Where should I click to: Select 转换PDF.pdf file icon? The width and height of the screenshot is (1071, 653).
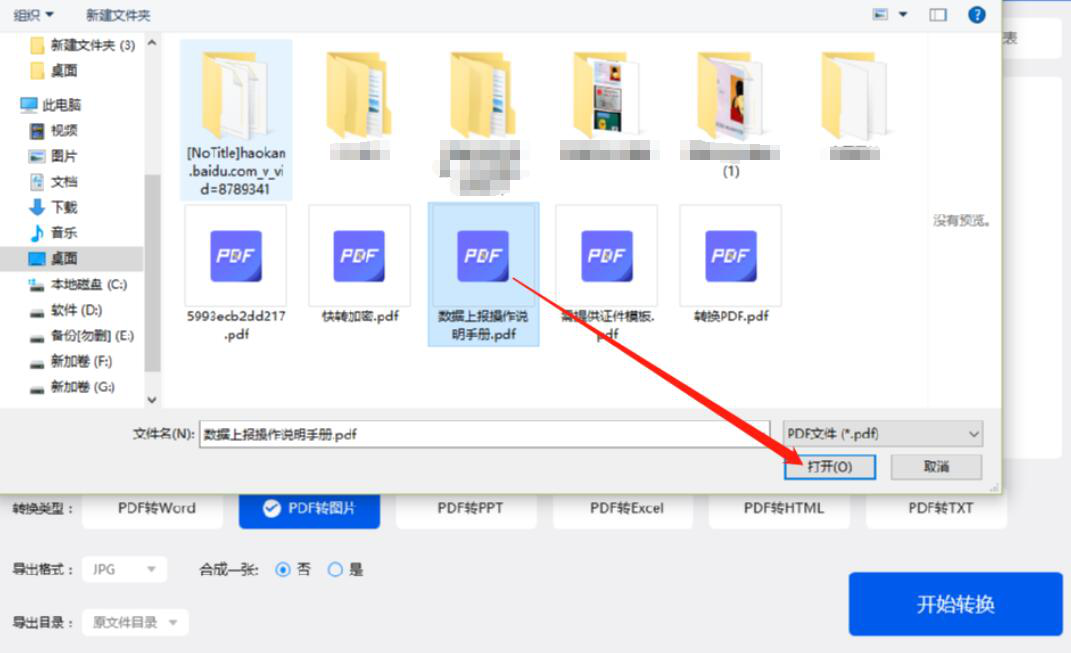(731, 256)
